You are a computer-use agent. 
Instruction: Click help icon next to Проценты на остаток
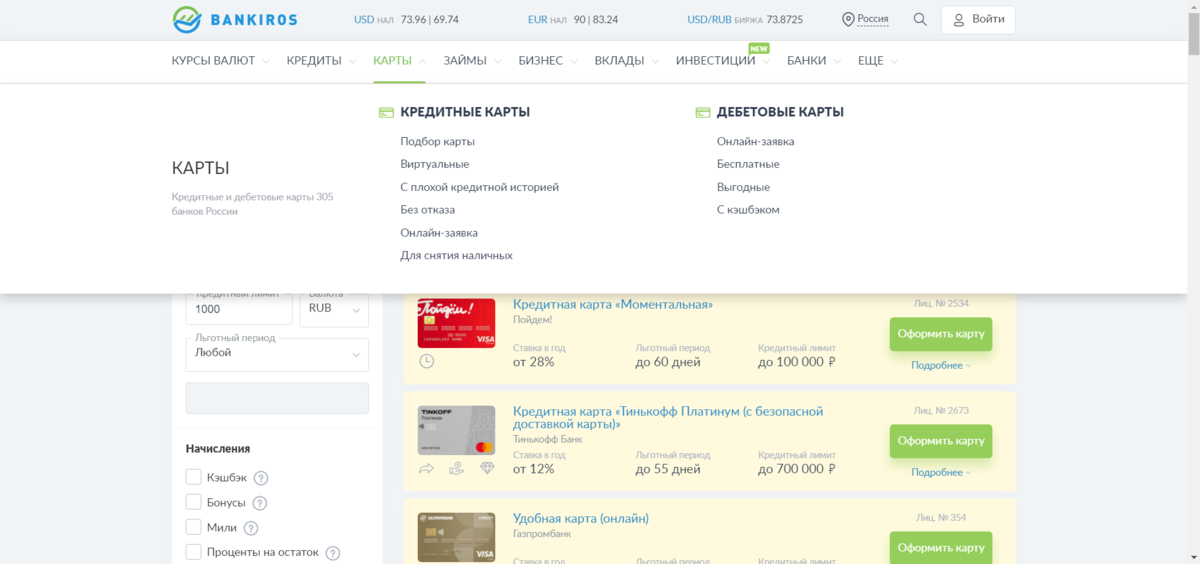click(333, 553)
